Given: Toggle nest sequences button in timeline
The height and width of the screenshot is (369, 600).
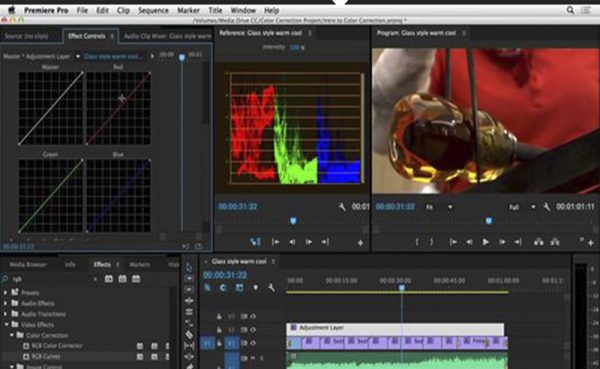Looking at the screenshot, I should coord(207,287).
